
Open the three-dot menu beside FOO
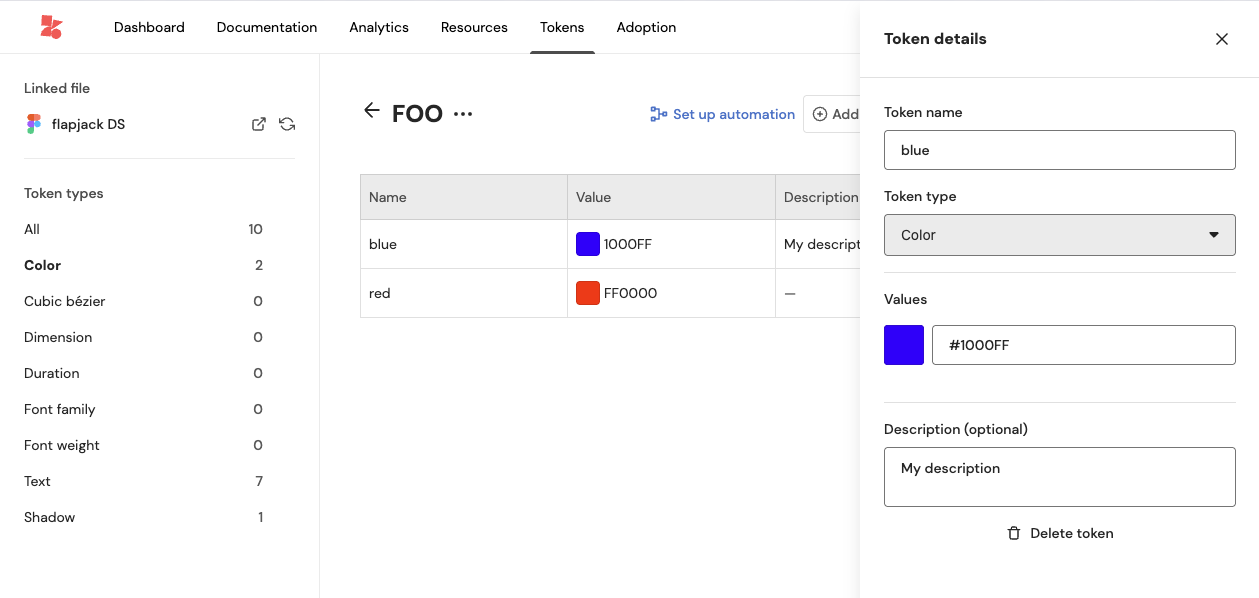coord(462,114)
